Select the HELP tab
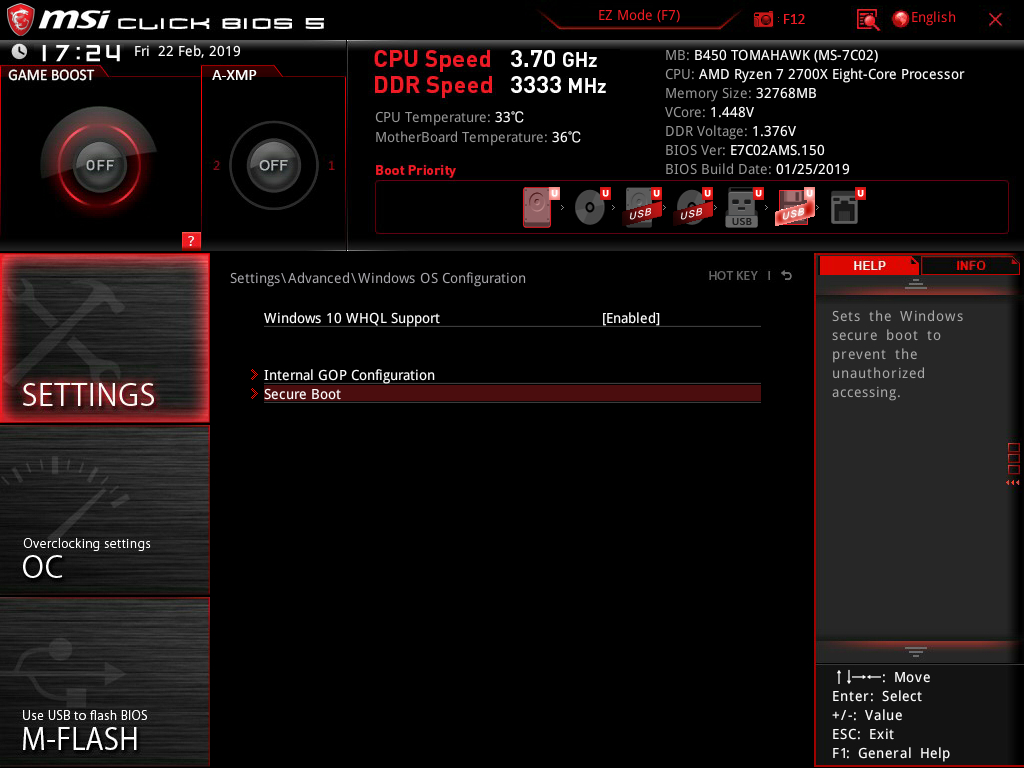Viewport: 1024px width, 768px height. 869,265
